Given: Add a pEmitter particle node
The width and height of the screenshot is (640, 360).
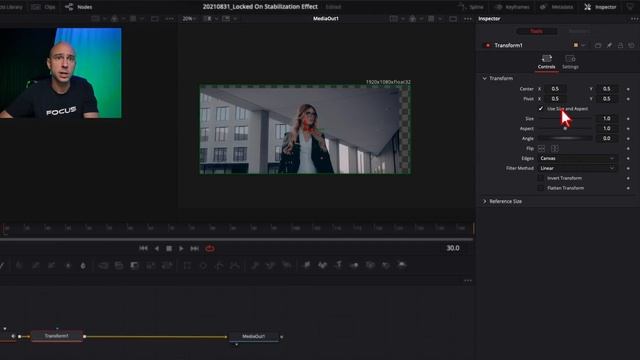Looking at the screenshot, I should [x=255, y=266].
